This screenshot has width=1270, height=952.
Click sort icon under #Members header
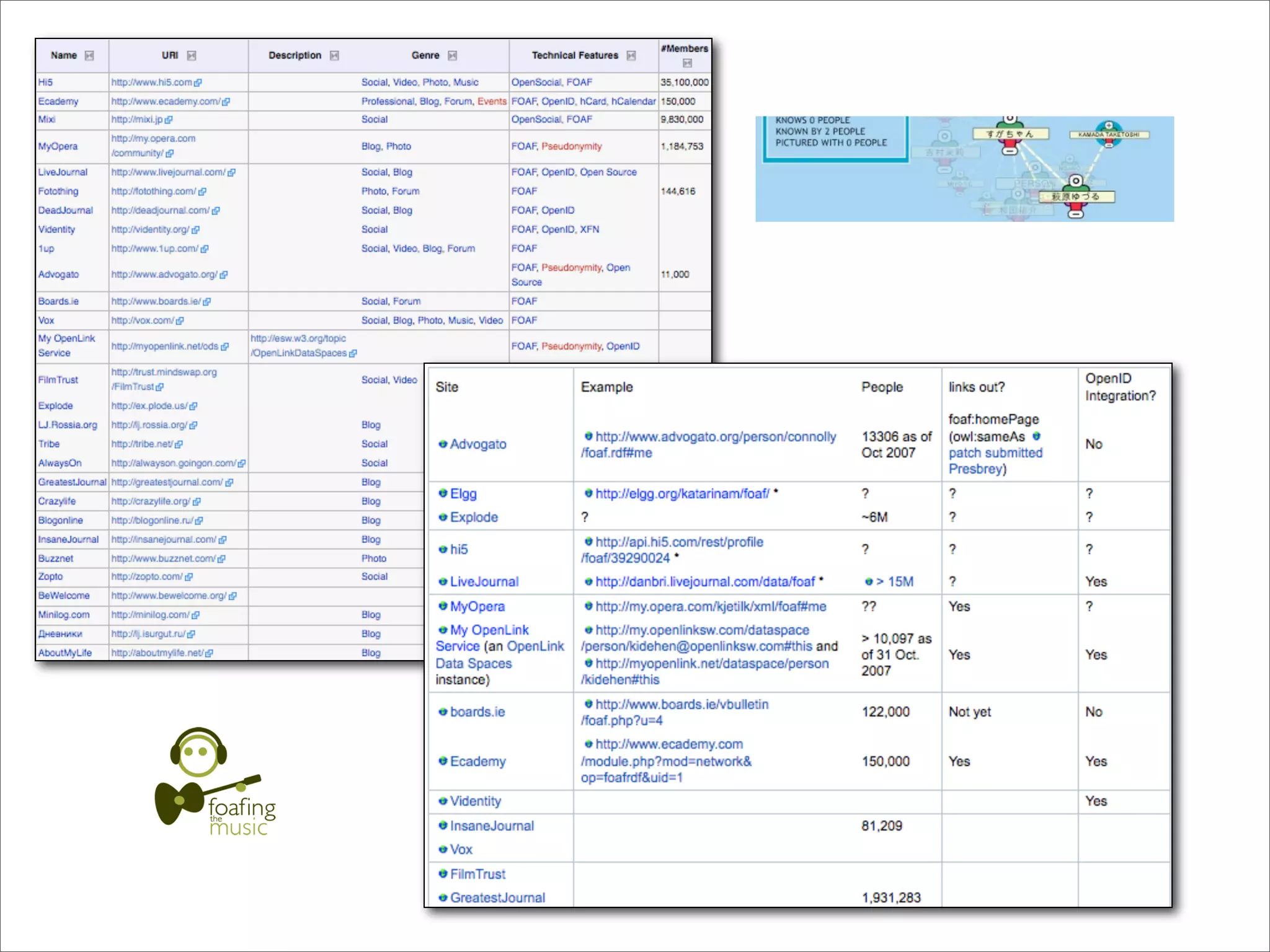click(687, 63)
